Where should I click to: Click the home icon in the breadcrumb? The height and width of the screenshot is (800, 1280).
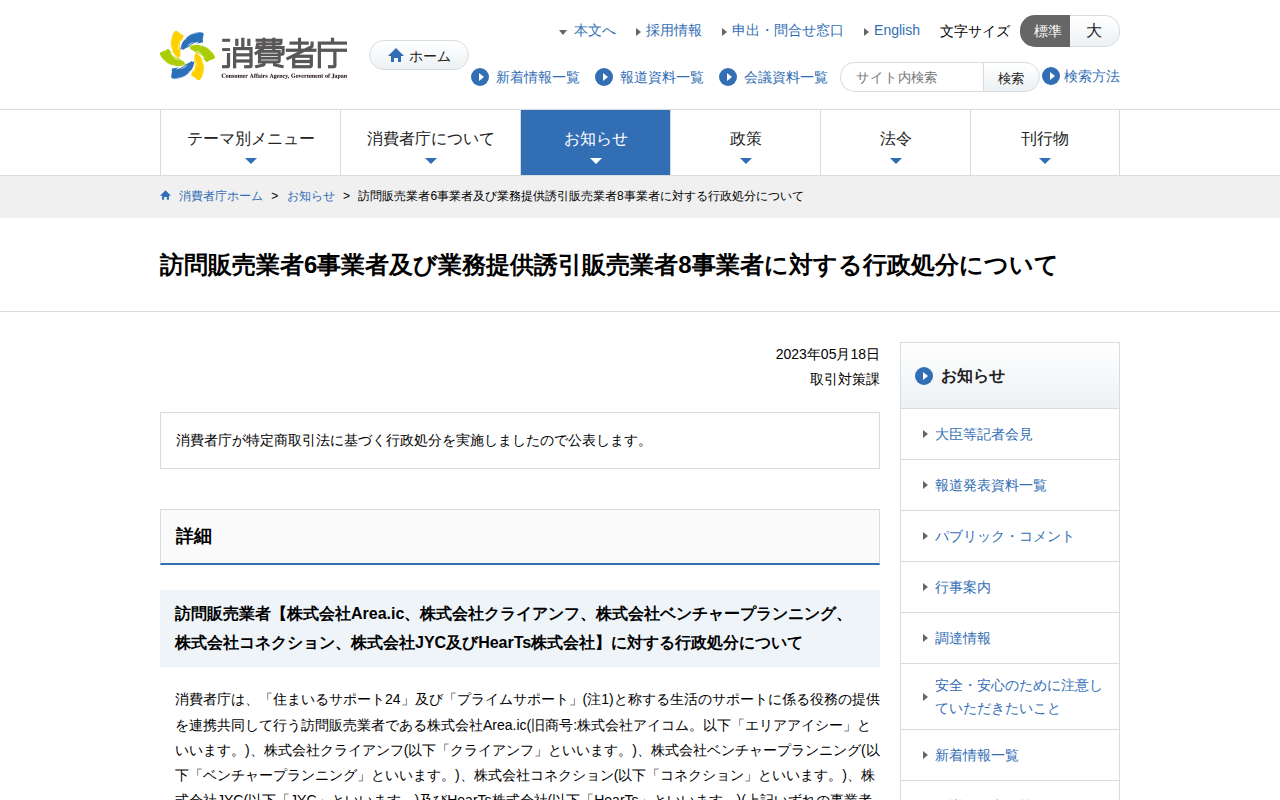166,195
